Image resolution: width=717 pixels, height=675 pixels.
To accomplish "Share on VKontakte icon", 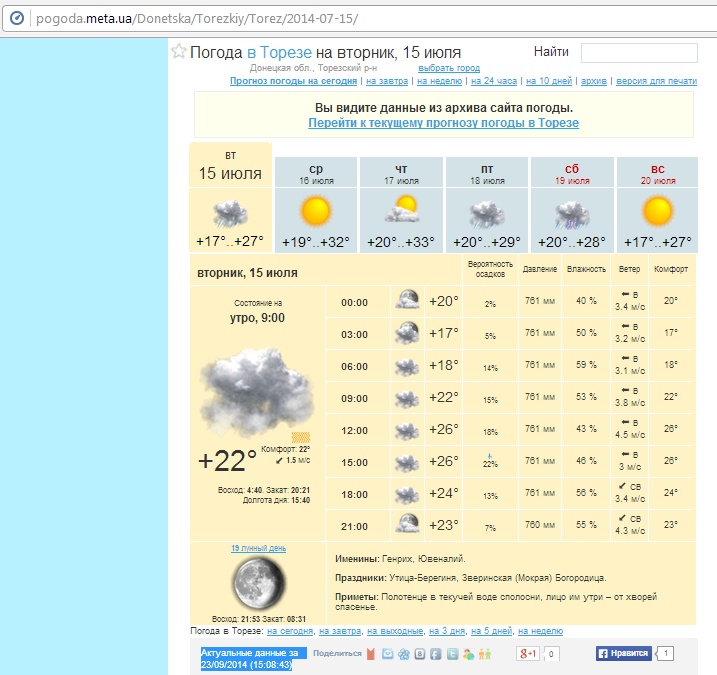I will point(420,654).
